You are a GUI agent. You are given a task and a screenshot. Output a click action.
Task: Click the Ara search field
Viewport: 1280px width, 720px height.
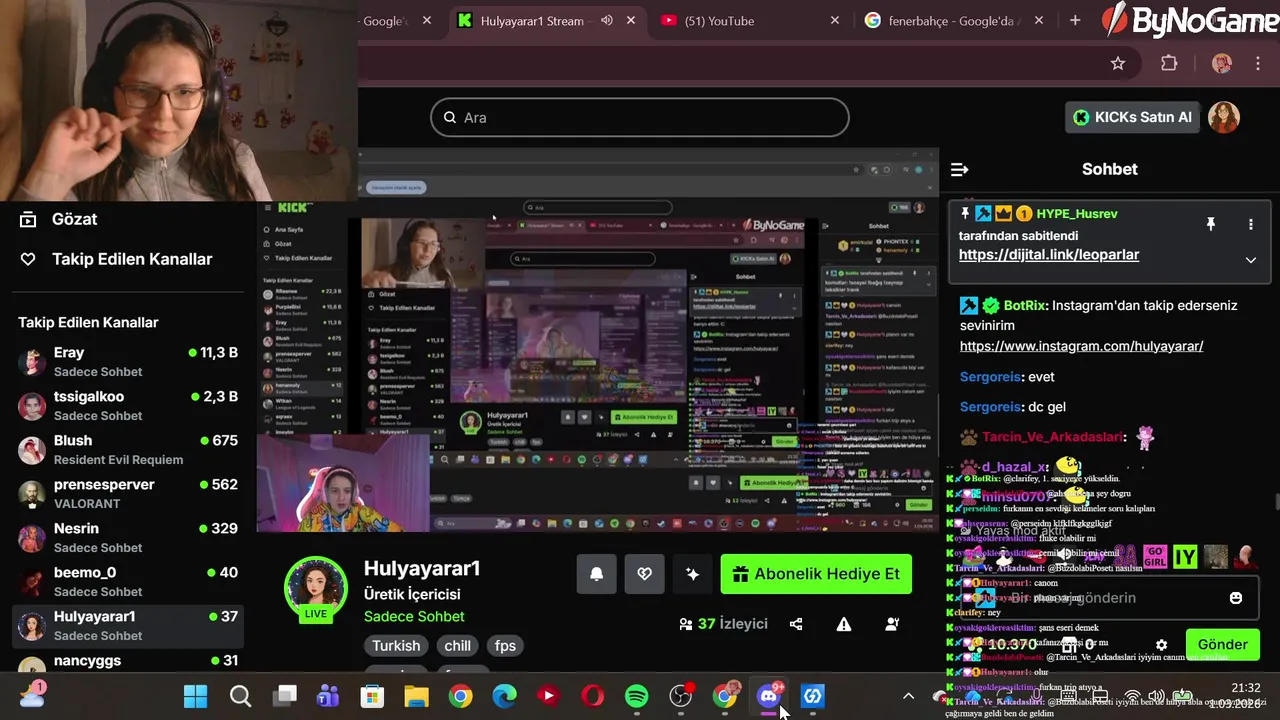pos(640,117)
